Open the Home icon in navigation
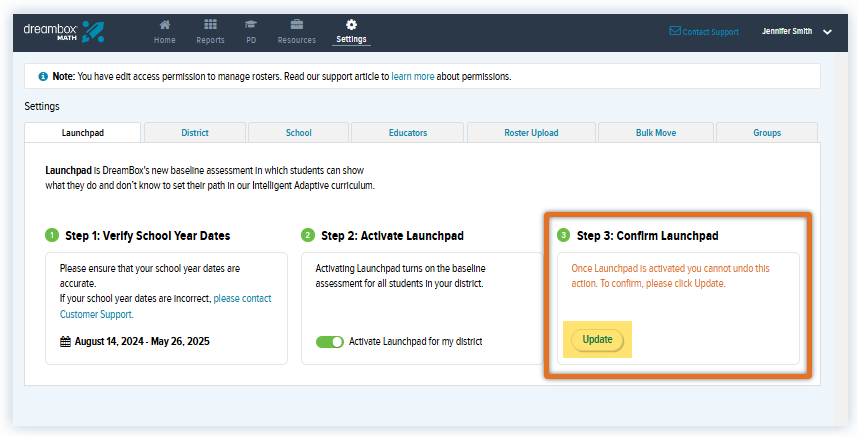This screenshot has width=858, height=437. [165, 25]
